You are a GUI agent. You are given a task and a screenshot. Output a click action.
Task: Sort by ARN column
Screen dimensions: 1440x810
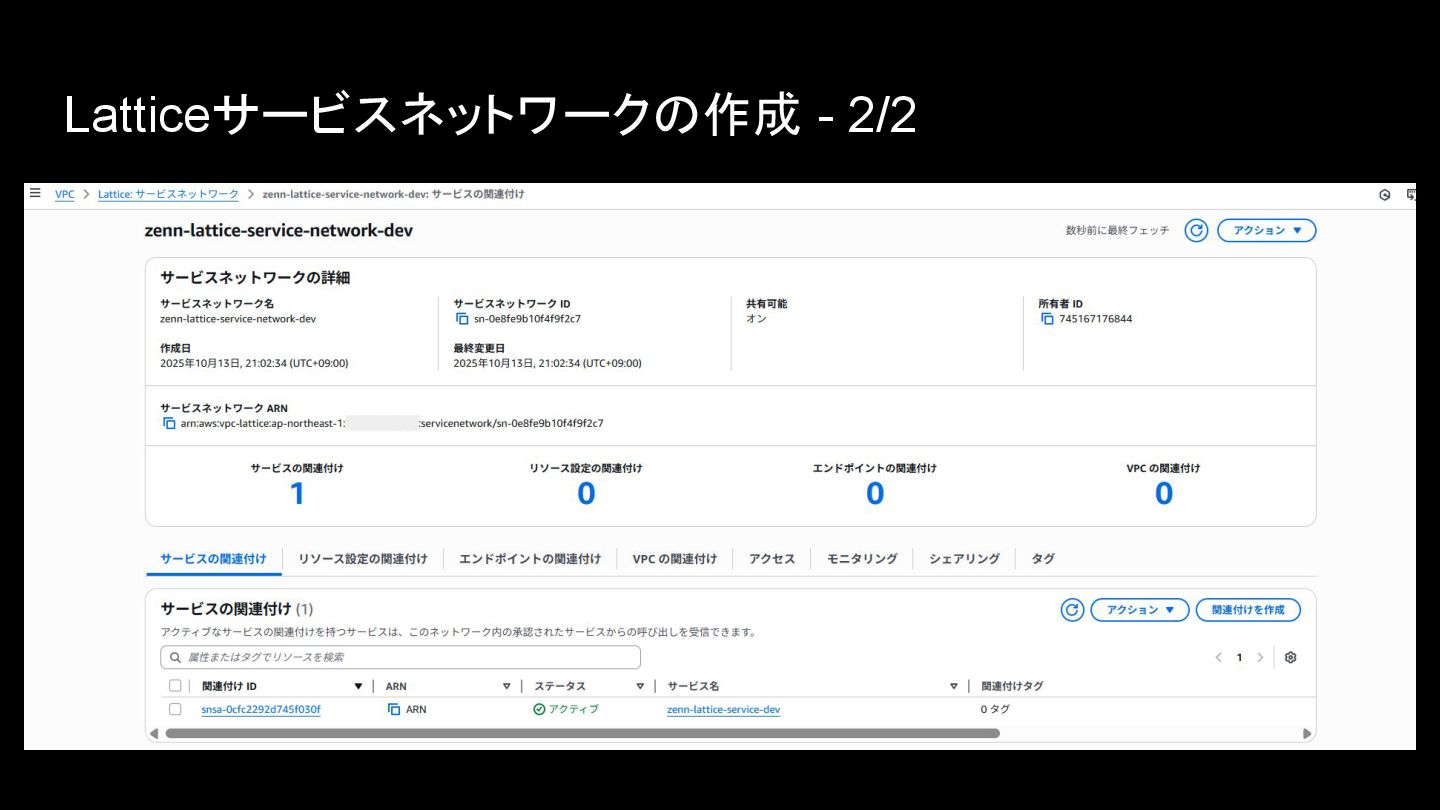506,686
